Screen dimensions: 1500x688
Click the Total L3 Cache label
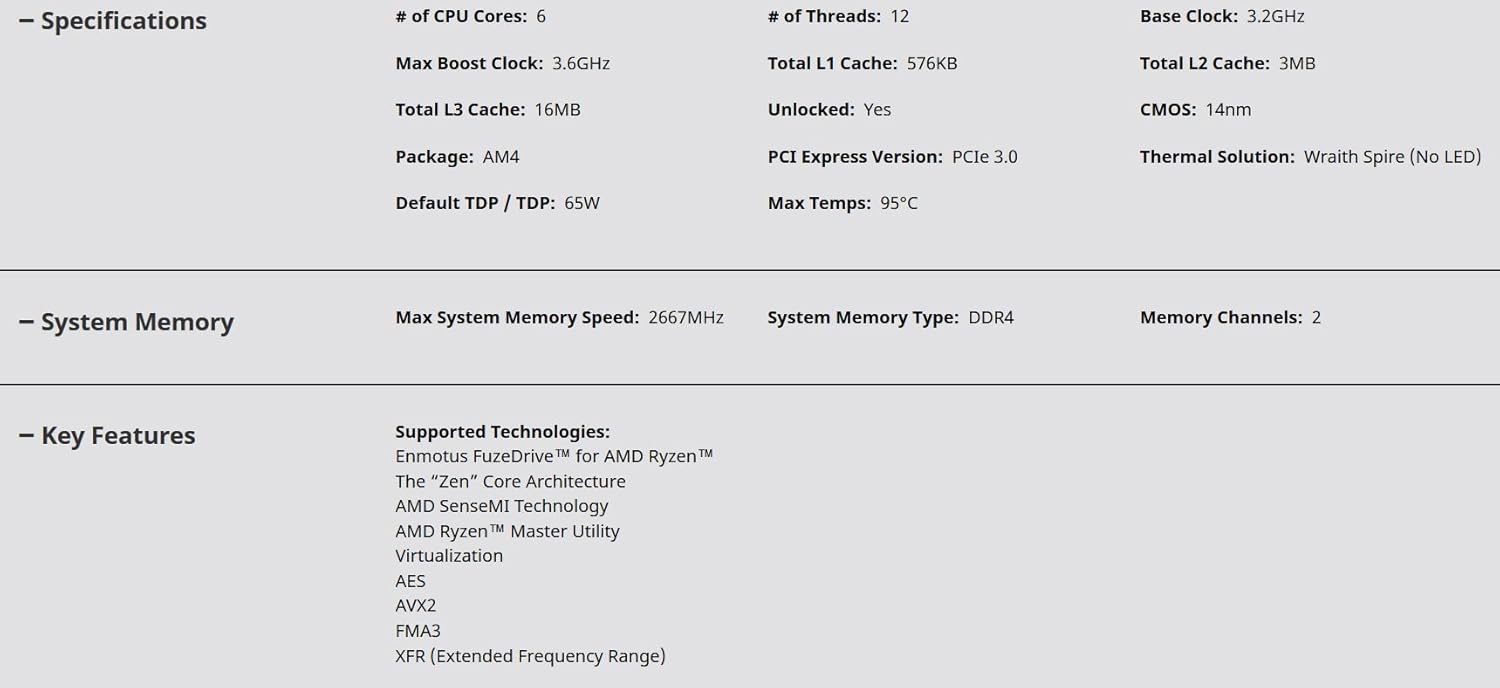click(460, 110)
